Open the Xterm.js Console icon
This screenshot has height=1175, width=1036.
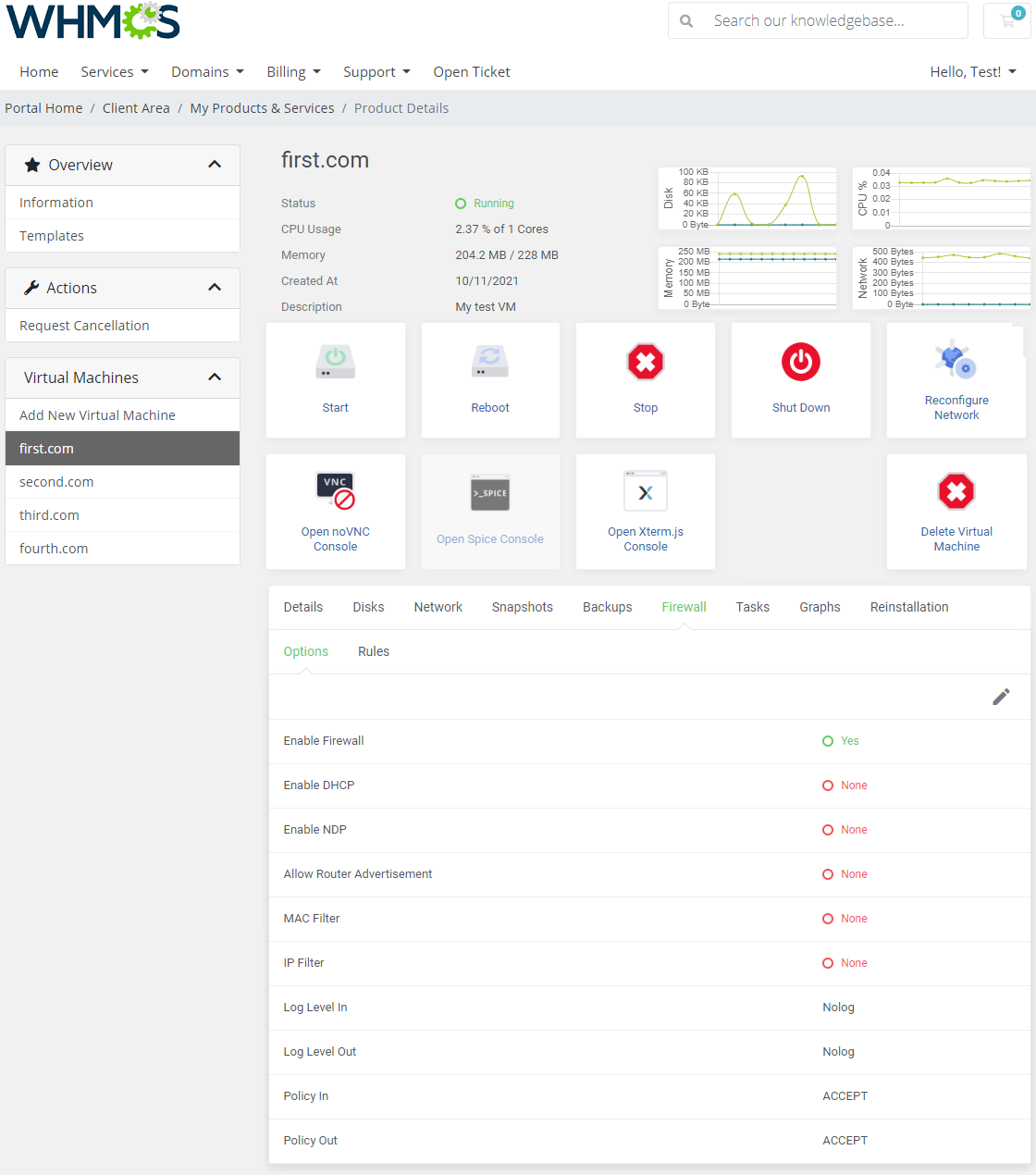point(646,491)
